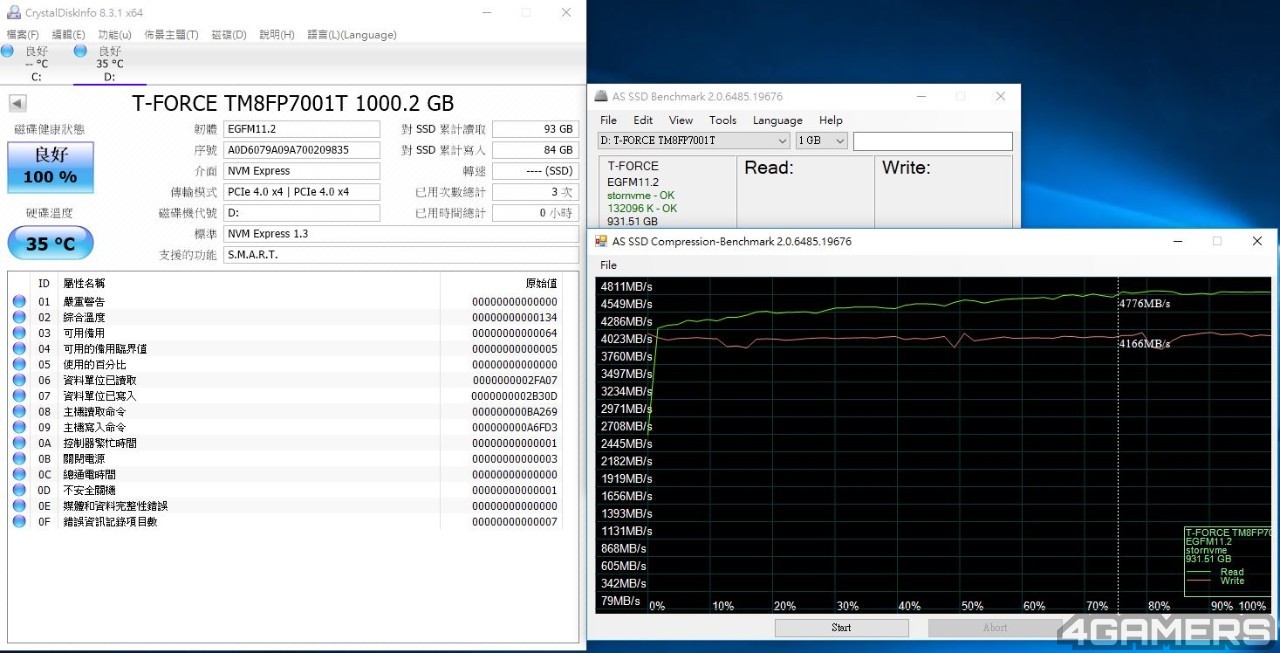1280x653 pixels.
Task: Maximize the CrystalDiskInfo window
Action: [526, 12]
